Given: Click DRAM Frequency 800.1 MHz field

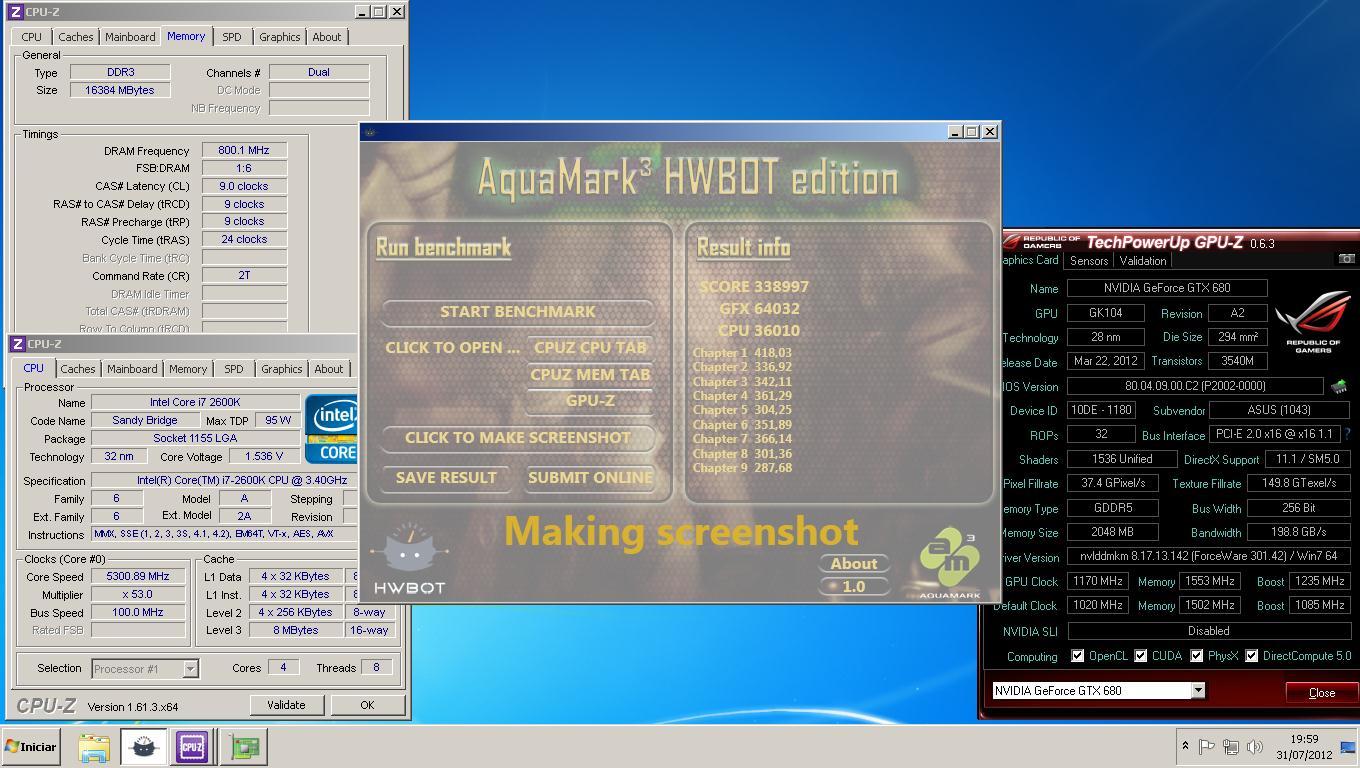Looking at the screenshot, I should (244, 150).
